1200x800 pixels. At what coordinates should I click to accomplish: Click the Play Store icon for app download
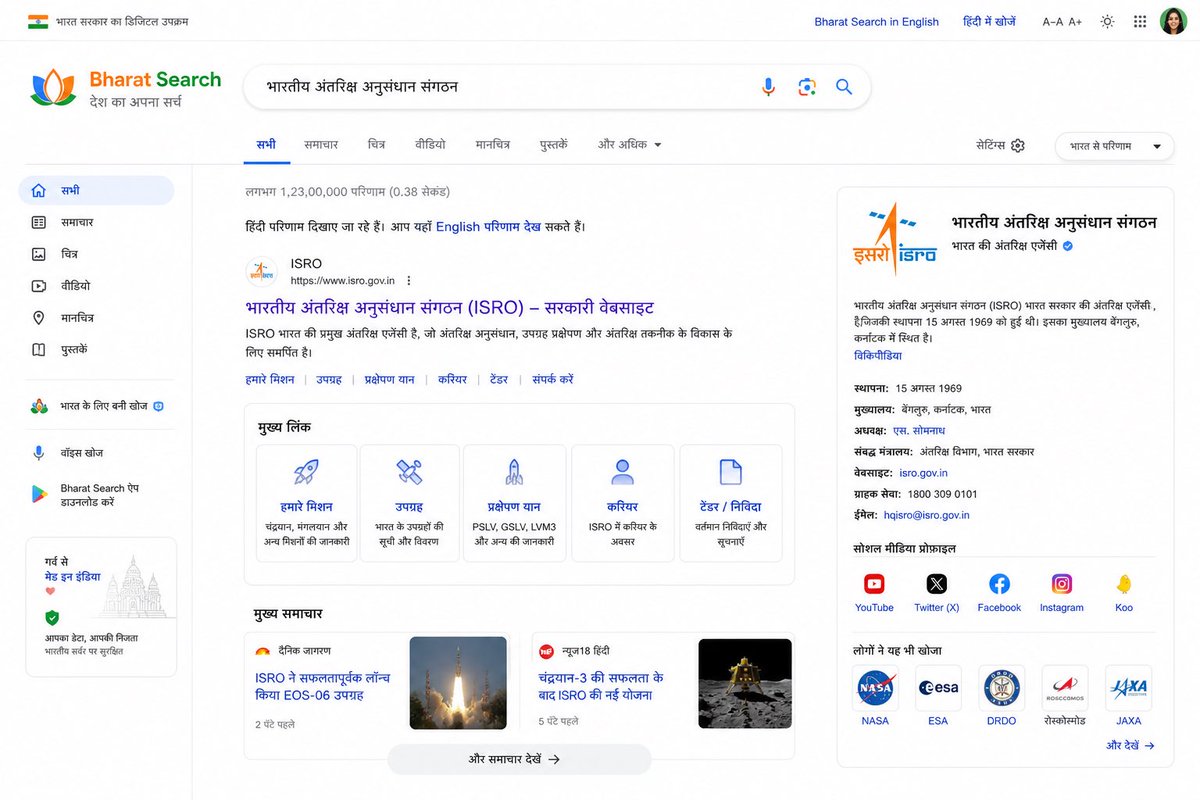tap(39, 495)
